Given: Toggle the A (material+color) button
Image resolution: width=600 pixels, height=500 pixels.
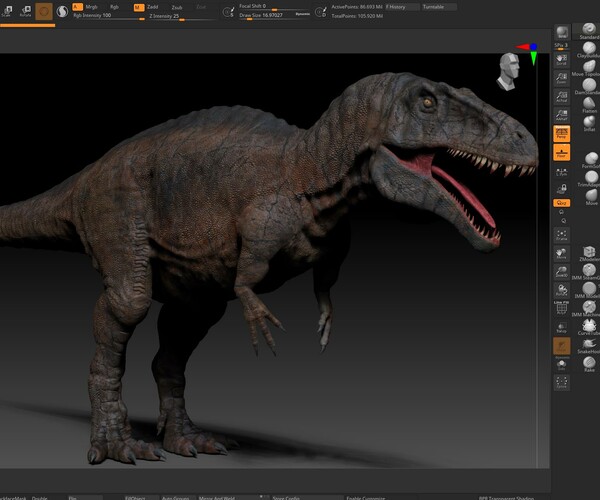Looking at the screenshot, I should (77, 7).
